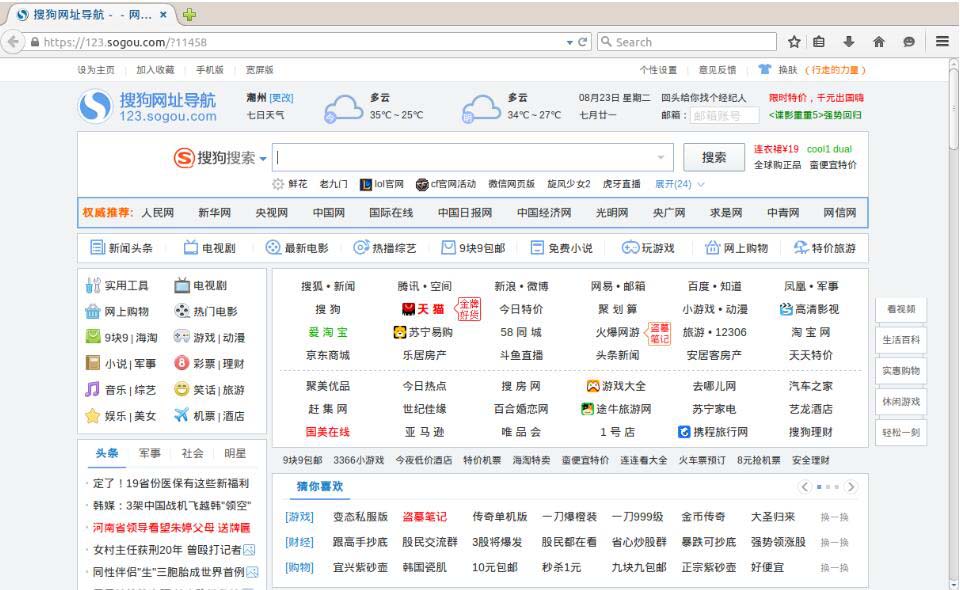
Task: Open 新闻头条 news icon link
Action: pyautogui.click(x=97, y=247)
